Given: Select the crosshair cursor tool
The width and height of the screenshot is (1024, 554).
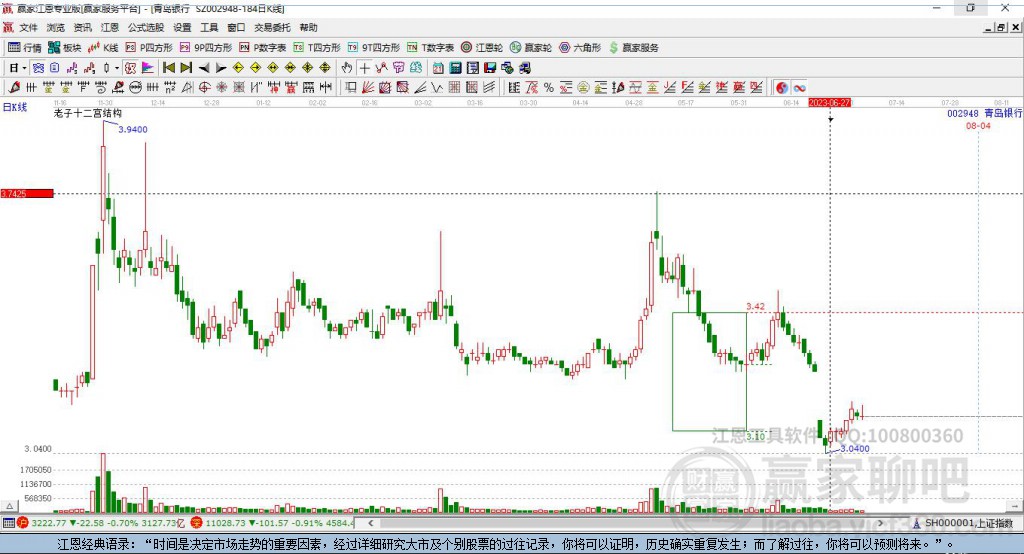Looking at the screenshot, I should click(365, 68).
